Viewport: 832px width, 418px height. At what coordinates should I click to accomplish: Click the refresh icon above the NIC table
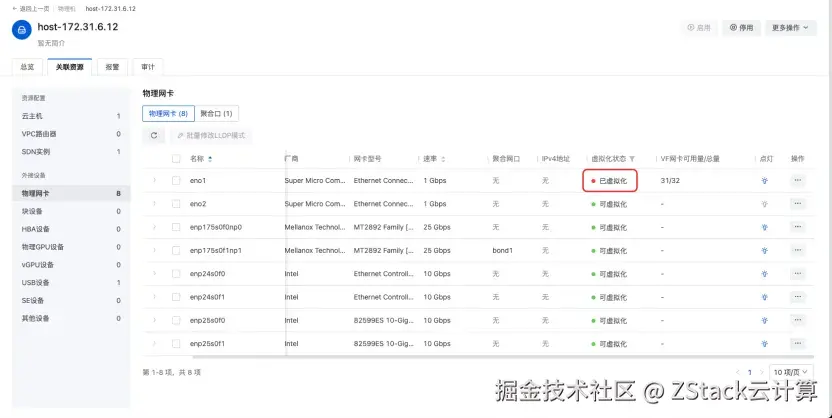point(154,135)
